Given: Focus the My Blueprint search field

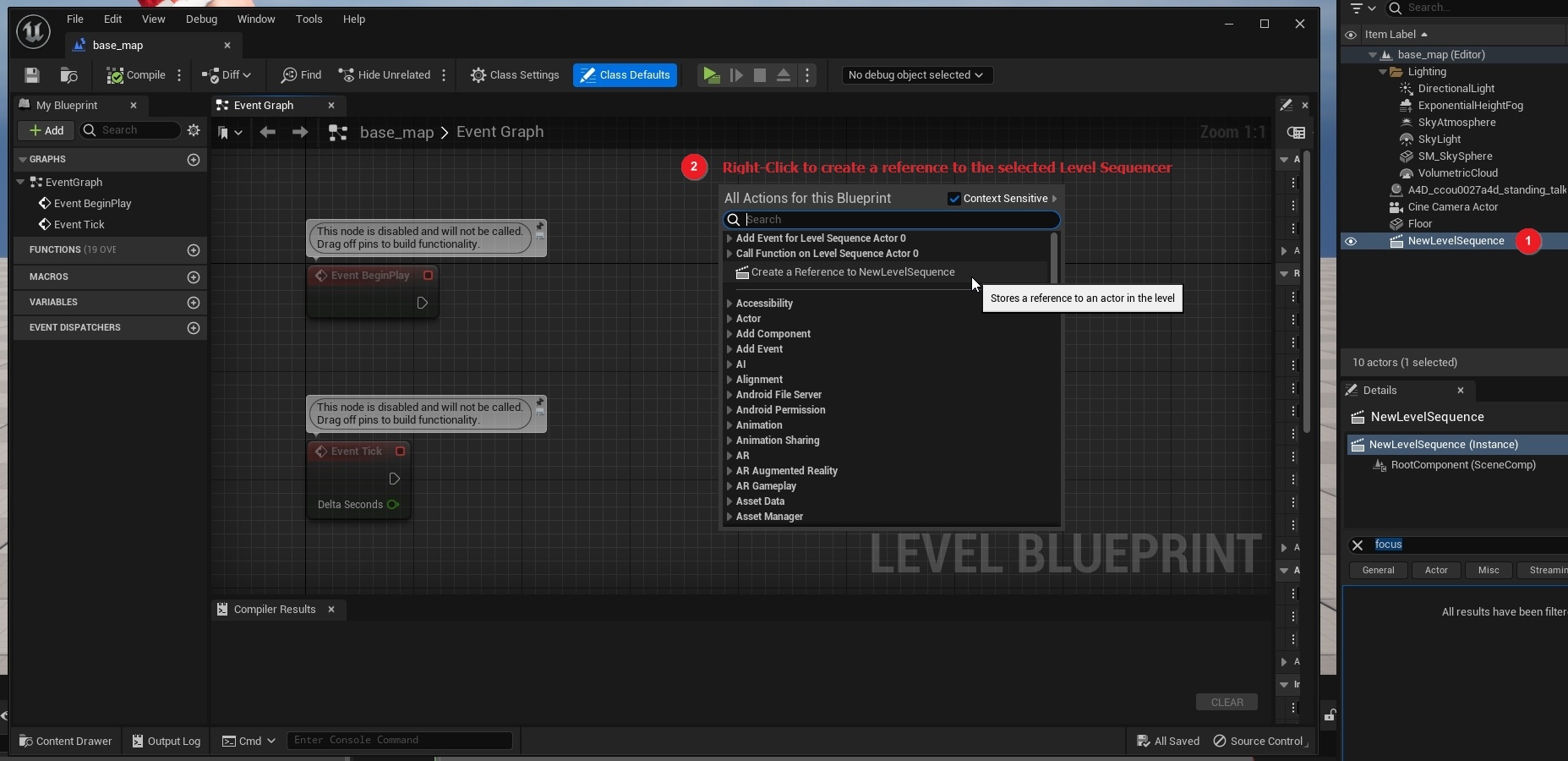Looking at the screenshot, I should [130, 130].
